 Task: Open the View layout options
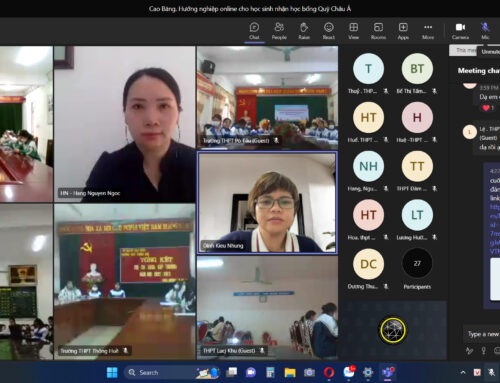[x=354, y=31]
